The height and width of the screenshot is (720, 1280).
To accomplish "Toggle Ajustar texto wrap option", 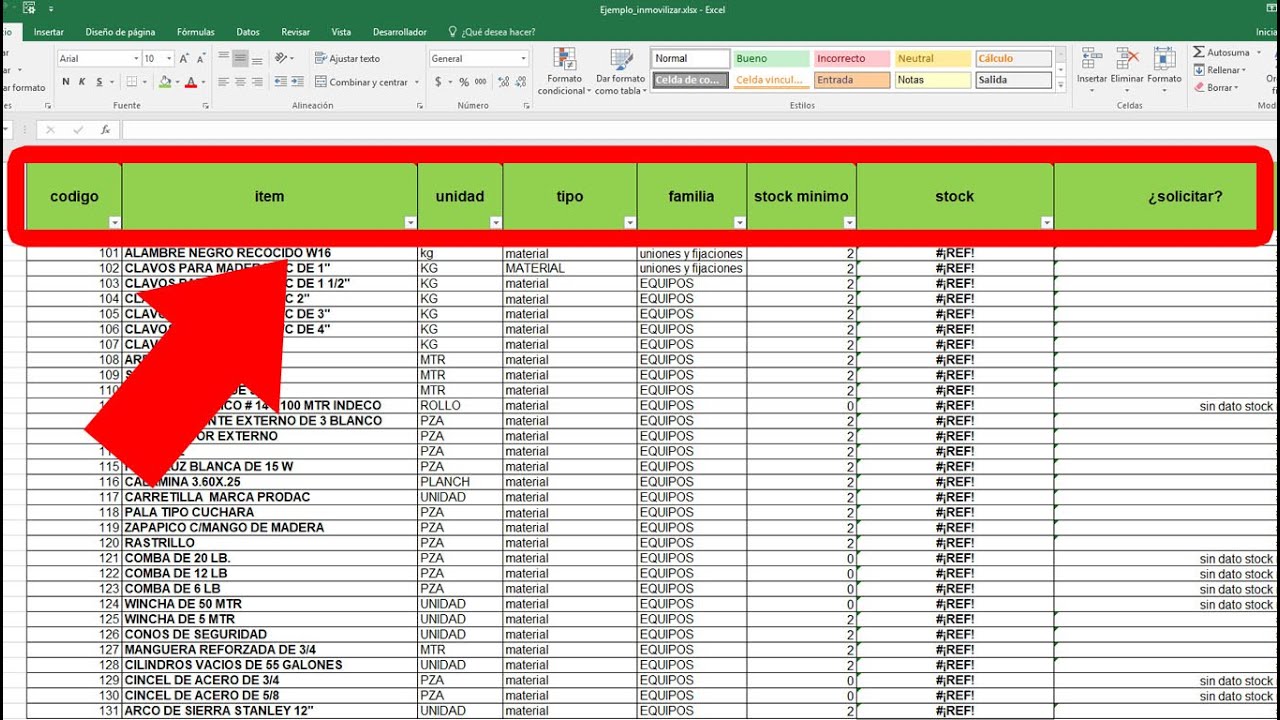I will pyautogui.click(x=347, y=59).
